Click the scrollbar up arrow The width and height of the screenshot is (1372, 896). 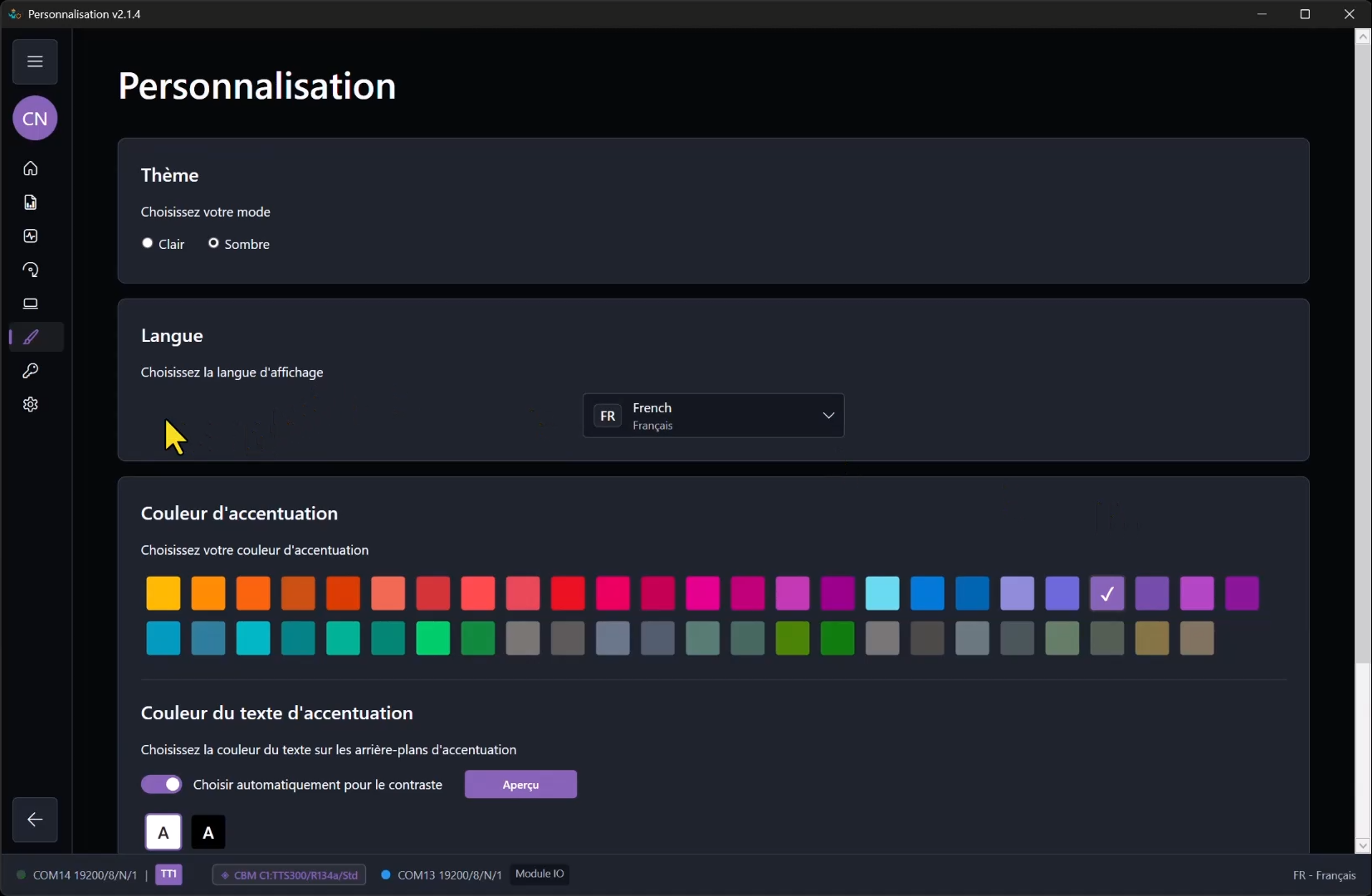[x=1363, y=37]
